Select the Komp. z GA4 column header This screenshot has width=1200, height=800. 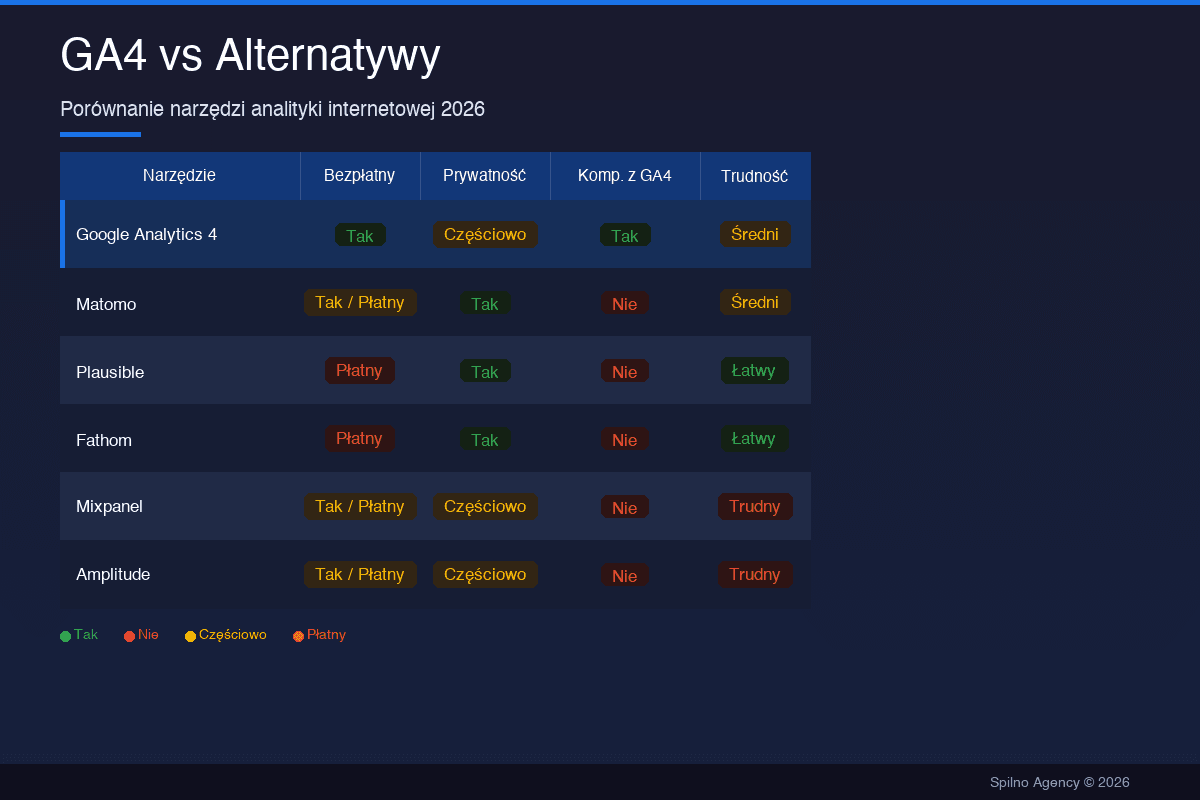[x=625, y=176]
